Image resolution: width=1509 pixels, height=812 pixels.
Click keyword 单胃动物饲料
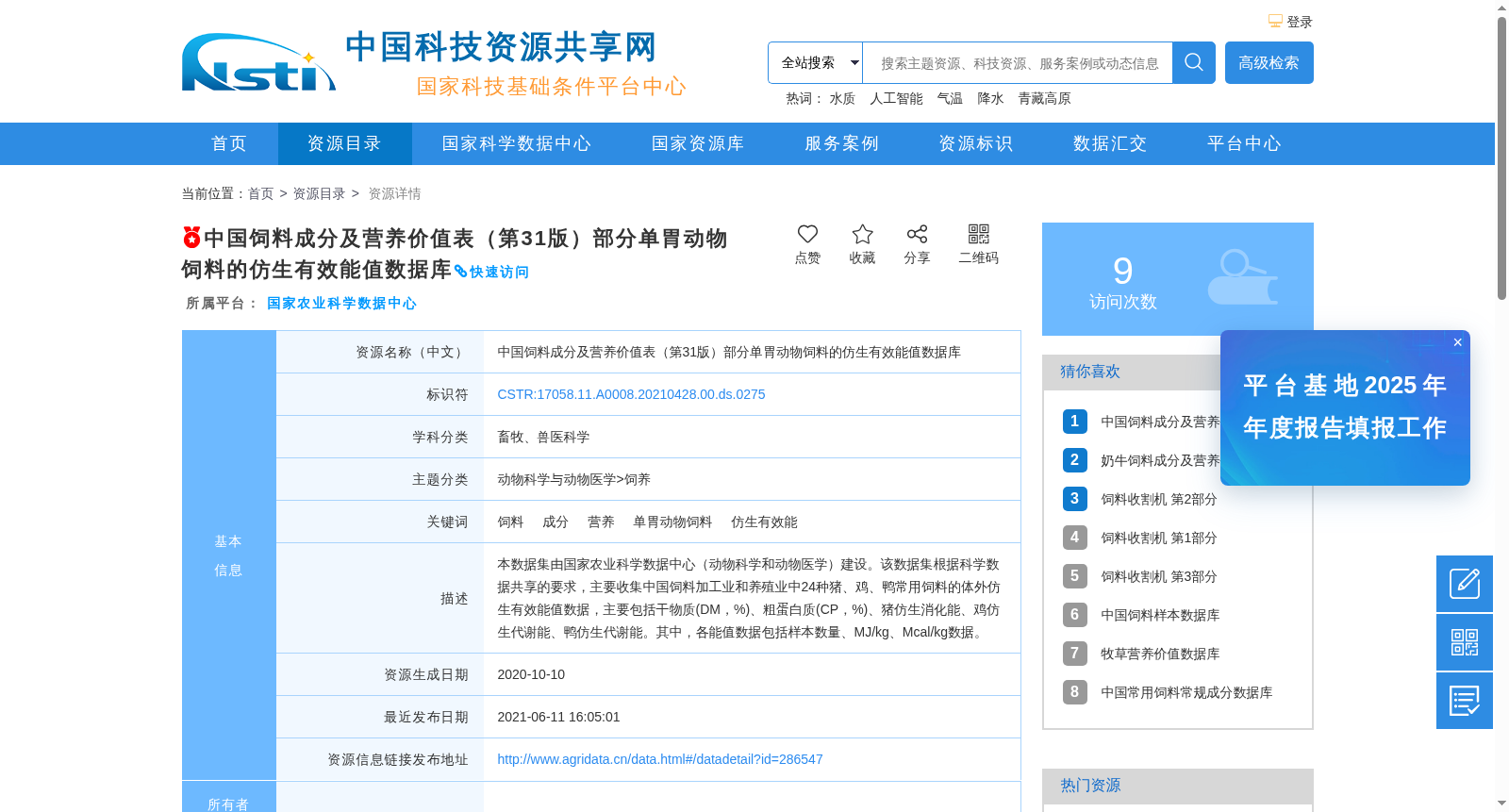(x=672, y=522)
